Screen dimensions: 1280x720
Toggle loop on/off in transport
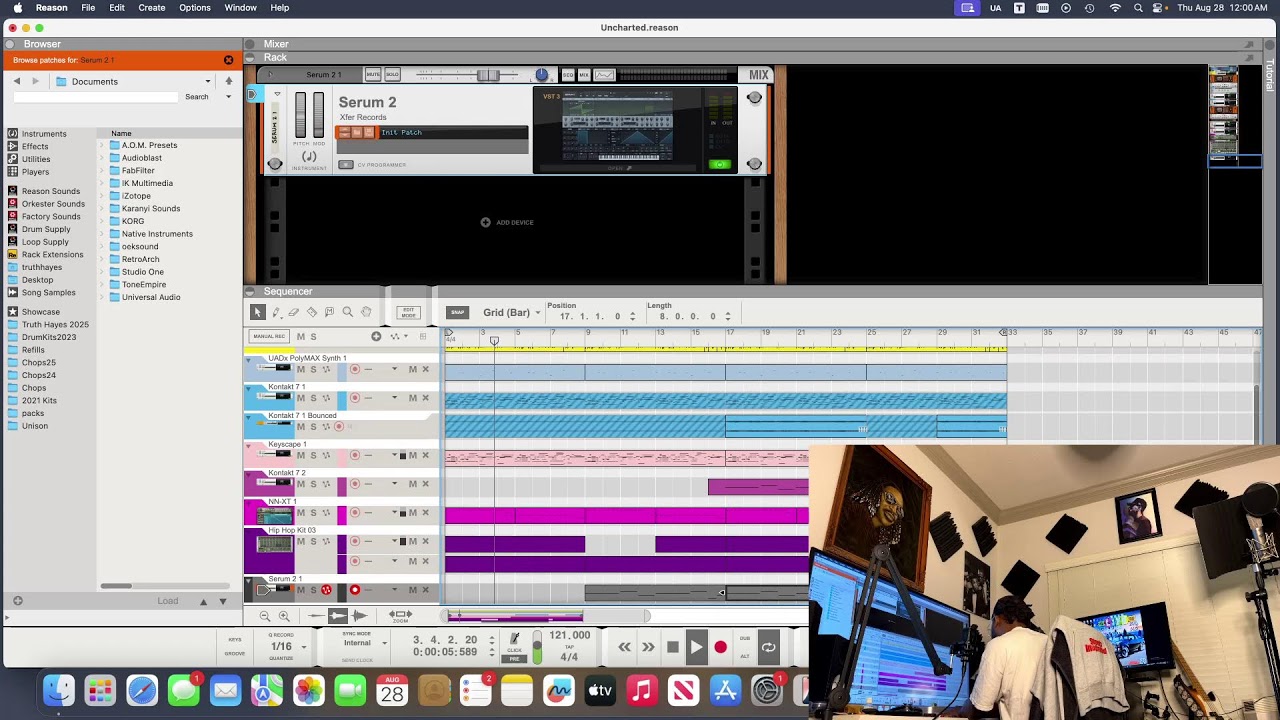click(768, 647)
